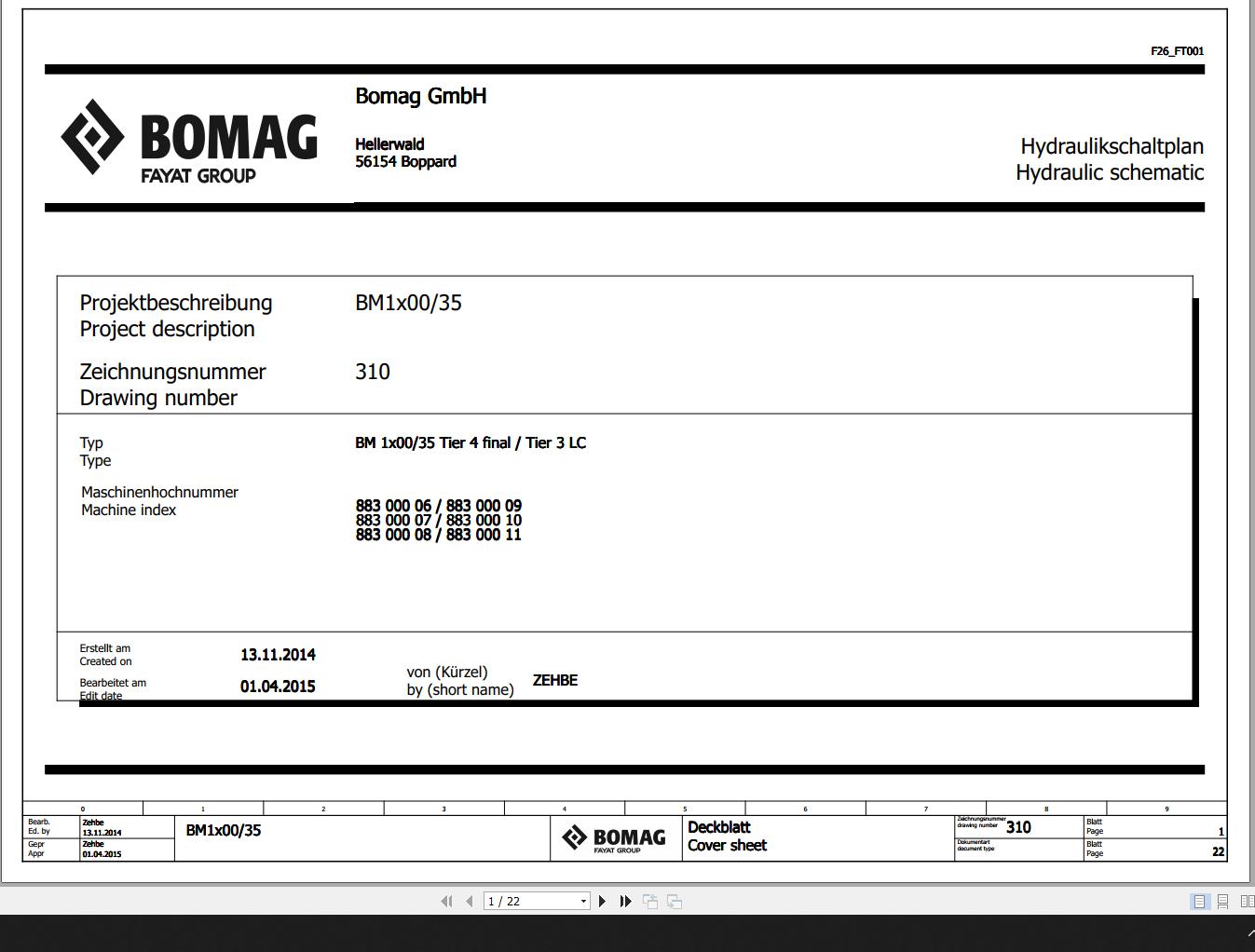The width and height of the screenshot is (1255, 952).
Task: Enable two-page view mode
Action: (1247, 901)
